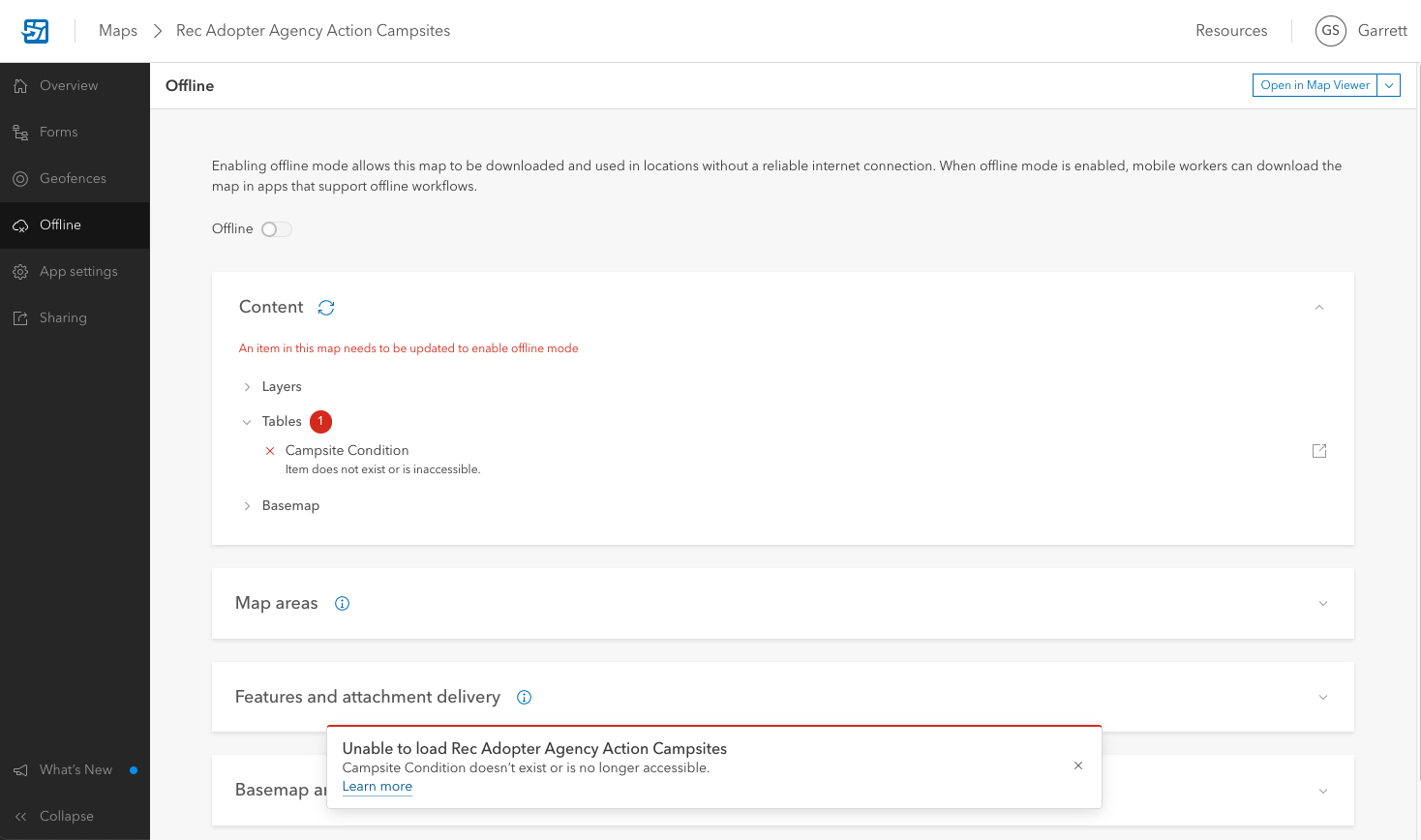Image resolution: width=1421 pixels, height=840 pixels.
Task: Click the red Tables error badge
Action: (320, 422)
